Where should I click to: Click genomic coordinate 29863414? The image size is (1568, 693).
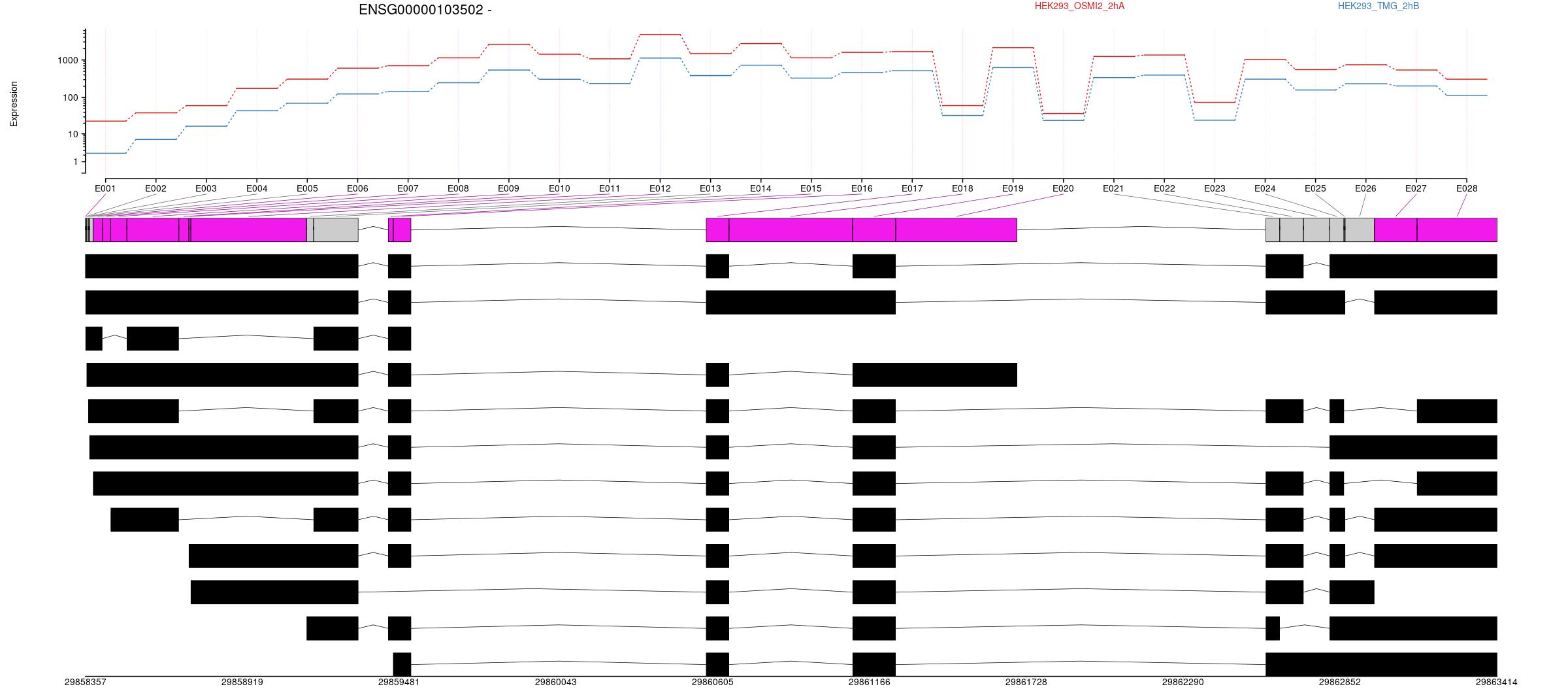(x=1497, y=682)
